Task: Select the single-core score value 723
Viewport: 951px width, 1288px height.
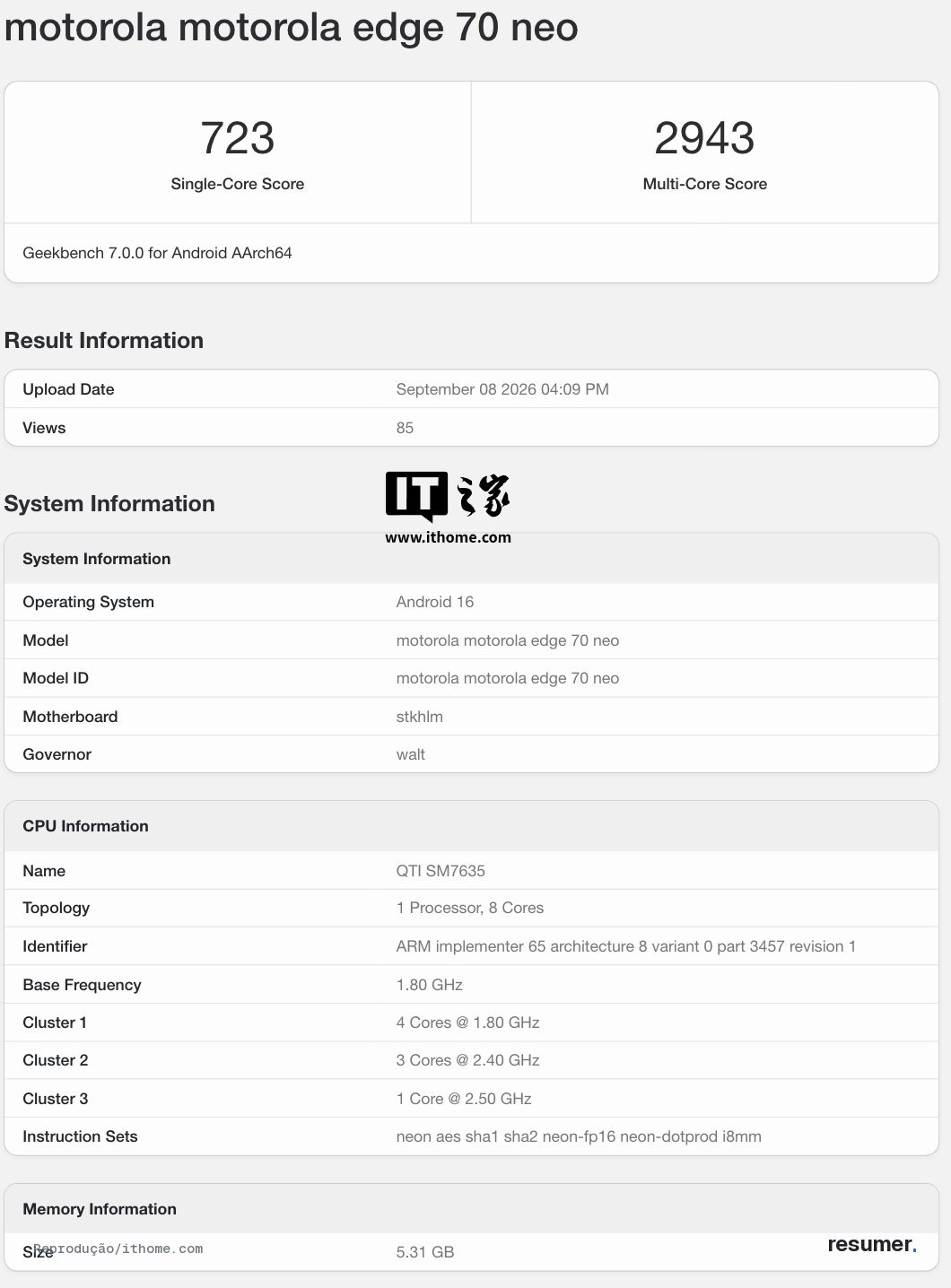Action: point(238,138)
